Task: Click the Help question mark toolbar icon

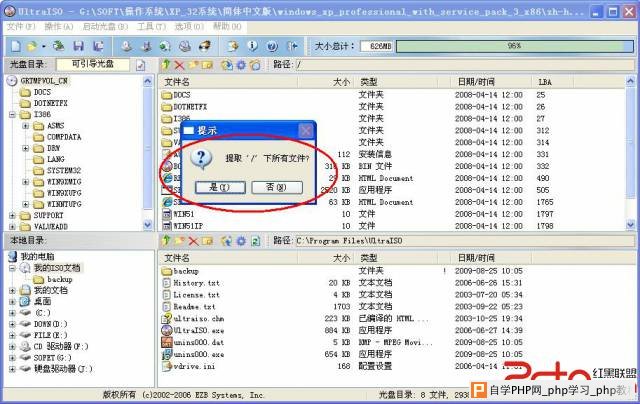Action: point(272,46)
